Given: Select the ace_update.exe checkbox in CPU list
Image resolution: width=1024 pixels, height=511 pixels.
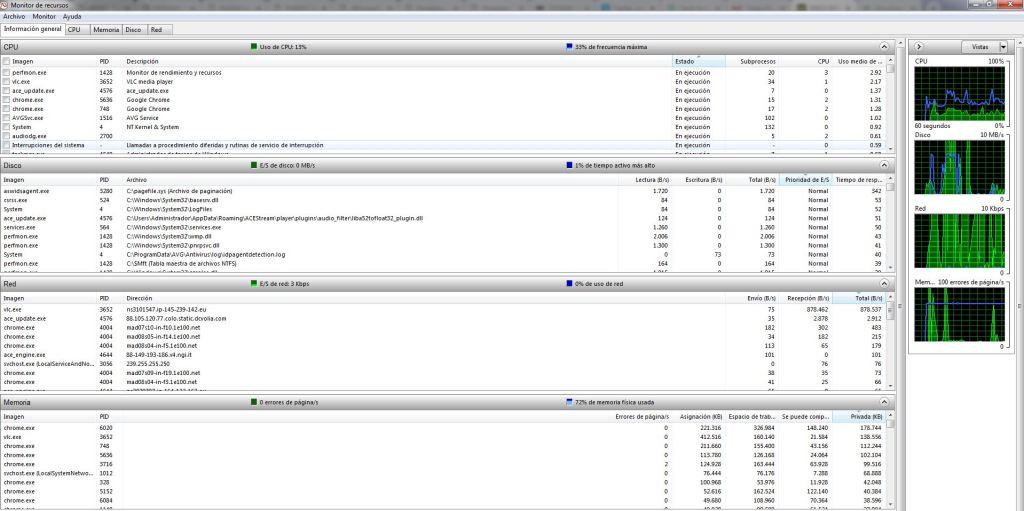Looking at the screenshot, I should pyautogui.click(x=7, y=91).
